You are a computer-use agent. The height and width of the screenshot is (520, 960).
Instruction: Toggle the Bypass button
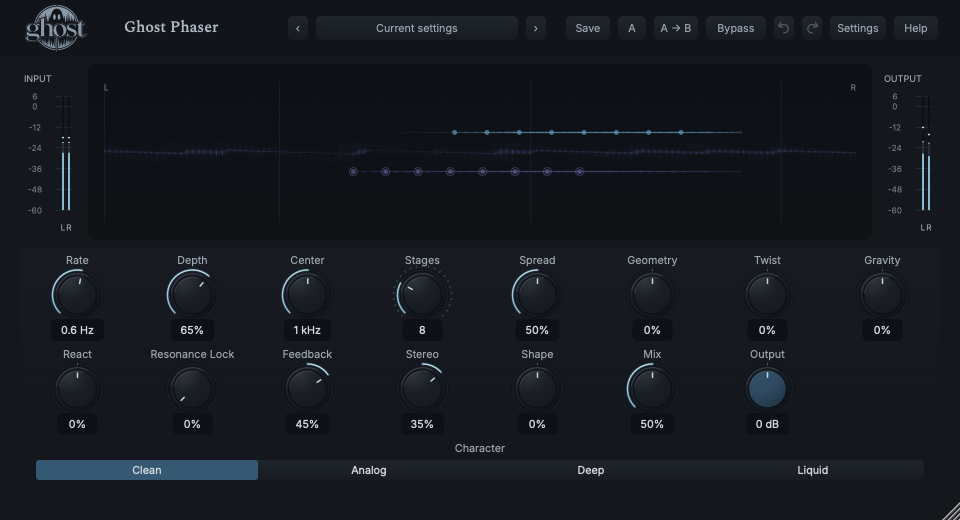[x=735, y=28]
